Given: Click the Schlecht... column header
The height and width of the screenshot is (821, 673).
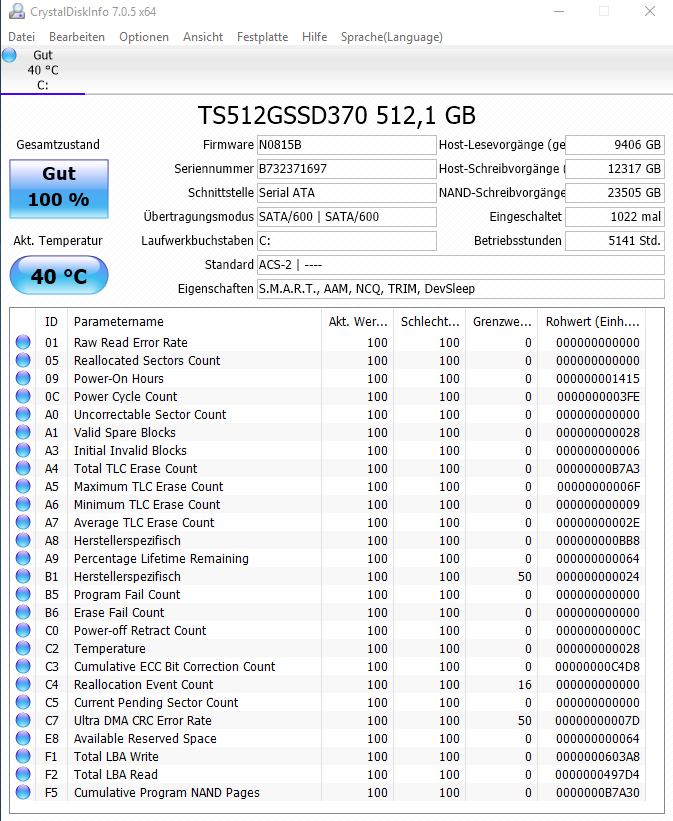Looking at the screenshot, I should pos(430,321).
